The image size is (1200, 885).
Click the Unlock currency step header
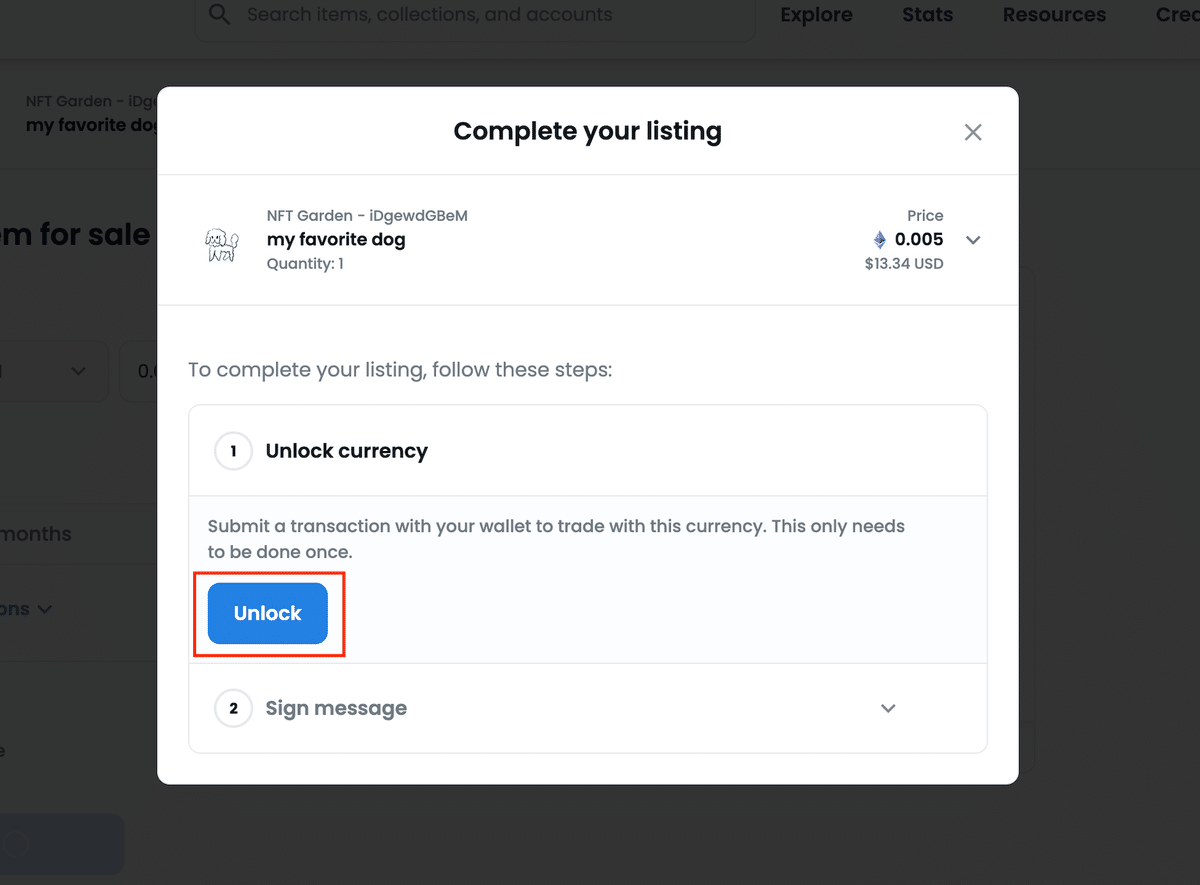click(588, 451)
